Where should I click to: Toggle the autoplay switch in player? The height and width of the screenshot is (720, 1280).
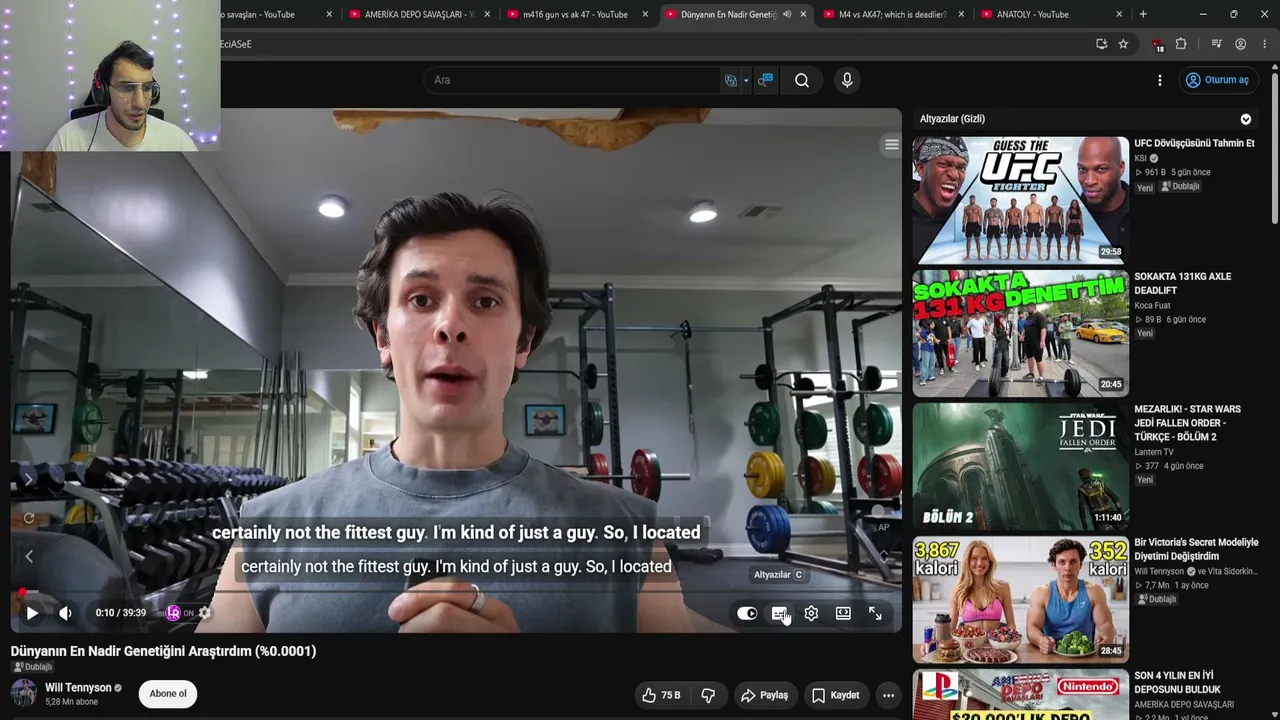[747, 613]
